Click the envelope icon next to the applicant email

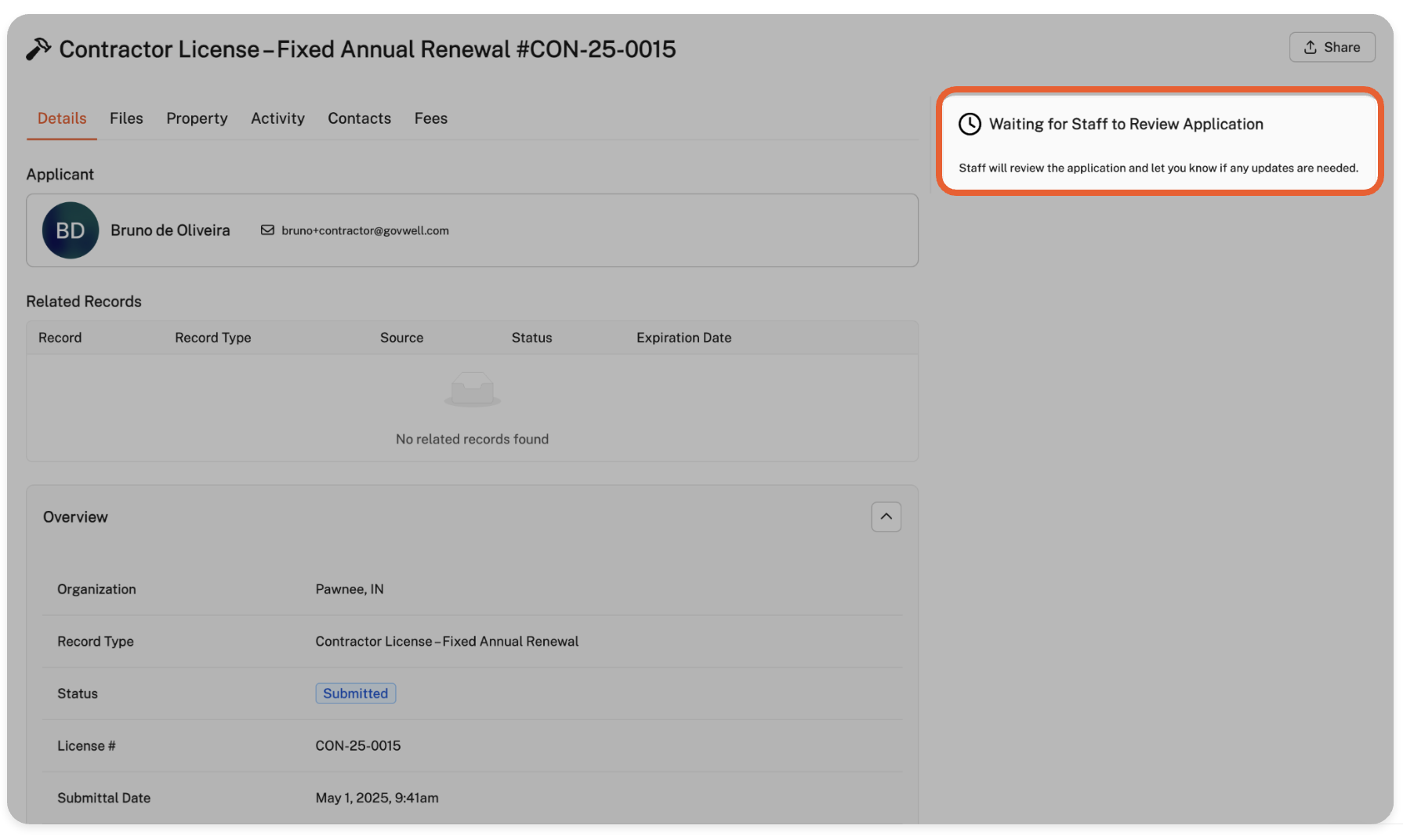point(267,230)
